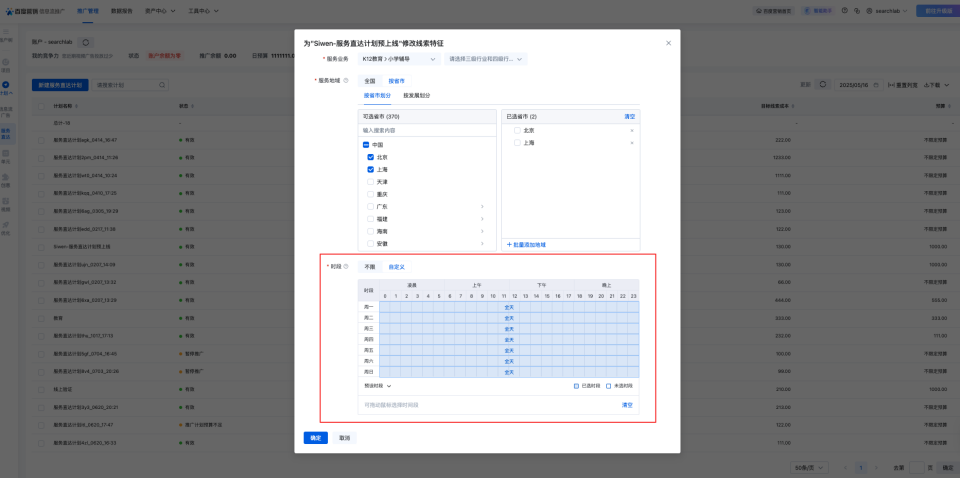Click 周三 全天 row in time grid
Screen dimensions: 960x478
pyautogui.click(x=509, y=328)
